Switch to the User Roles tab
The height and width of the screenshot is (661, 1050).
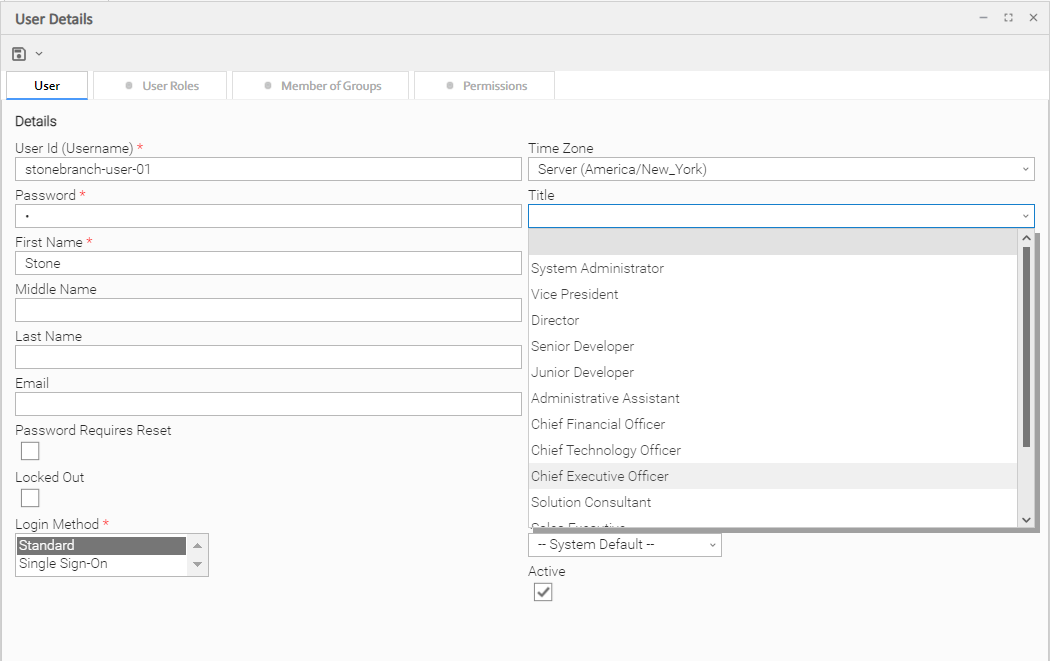point(160,86)
